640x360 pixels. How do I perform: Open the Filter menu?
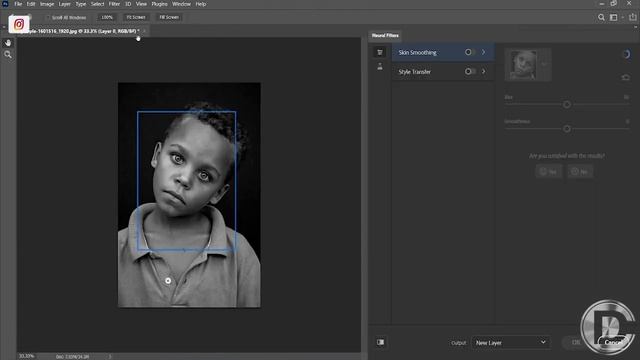click(114, 4)
